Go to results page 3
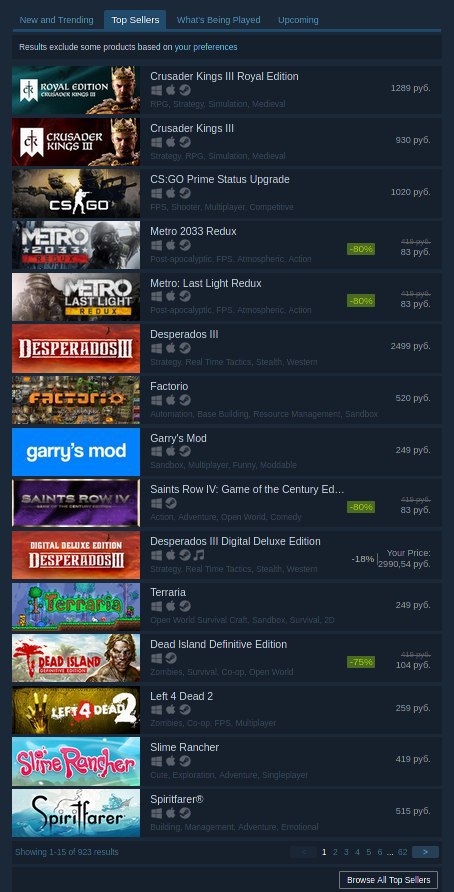The width and height of the screenshot is (454, 892). tap(346, 852)
